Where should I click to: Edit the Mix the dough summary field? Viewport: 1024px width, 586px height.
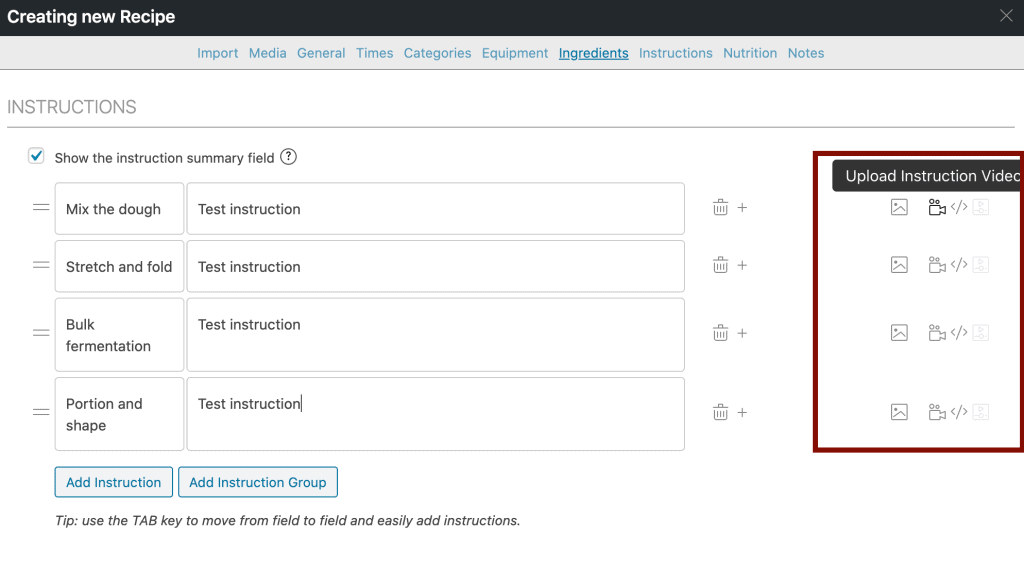click(120, 208)
